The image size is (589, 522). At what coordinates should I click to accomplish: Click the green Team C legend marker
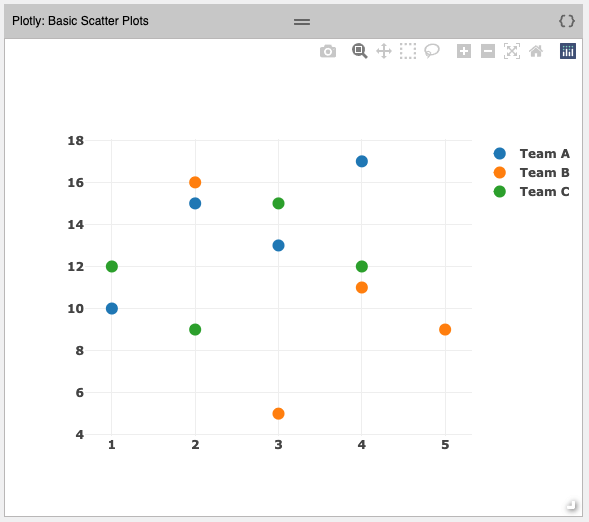500,192
